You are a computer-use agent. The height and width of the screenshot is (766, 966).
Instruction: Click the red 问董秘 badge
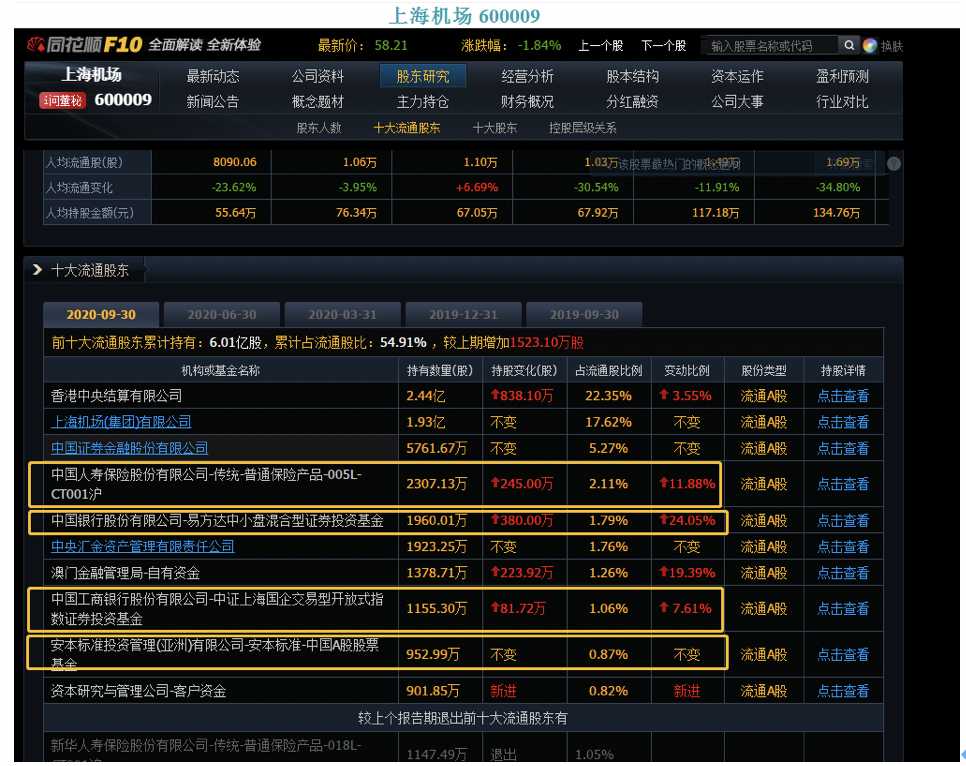64,100
